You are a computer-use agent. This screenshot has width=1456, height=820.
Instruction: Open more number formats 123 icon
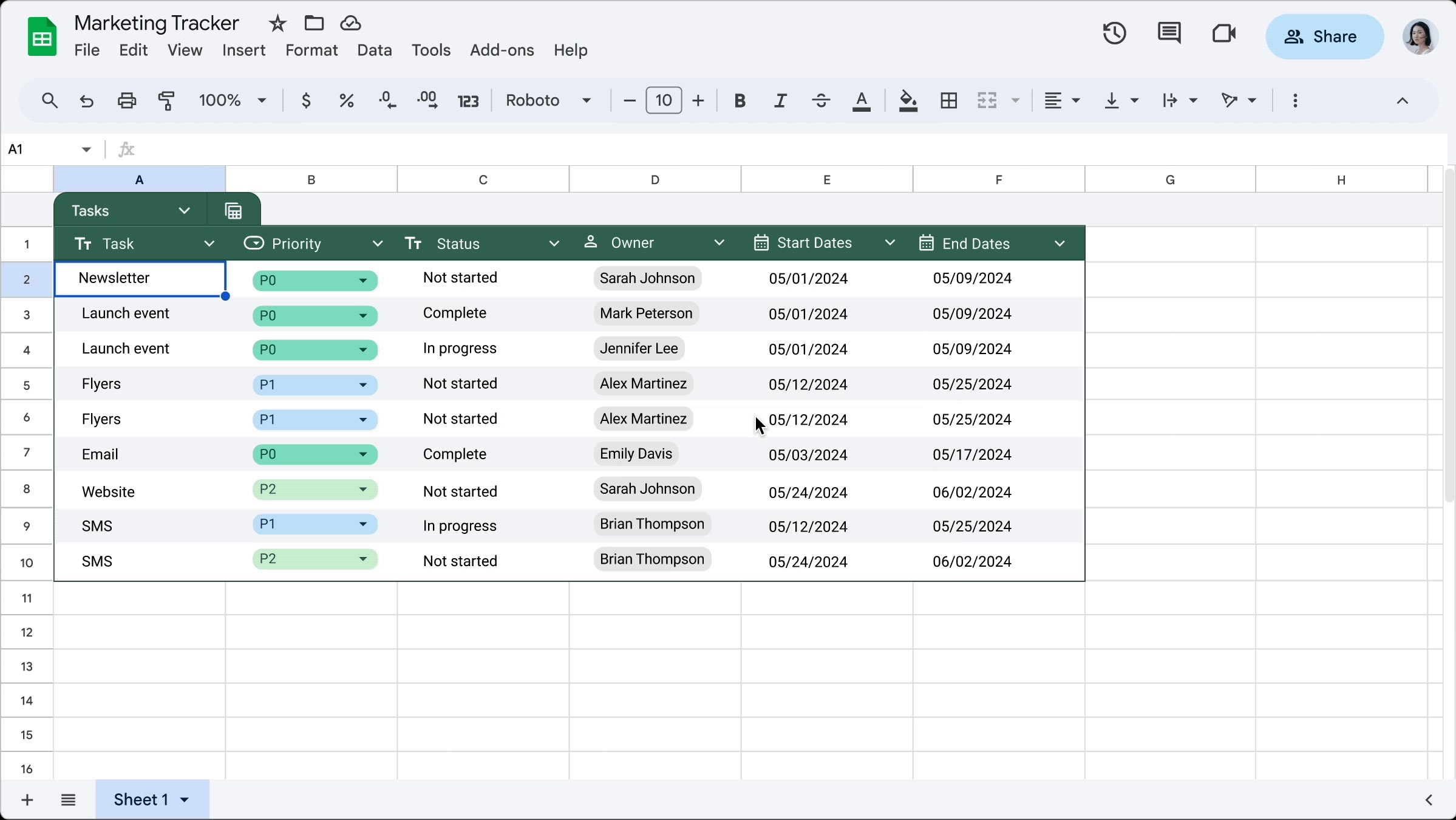(x=468, y=101)
